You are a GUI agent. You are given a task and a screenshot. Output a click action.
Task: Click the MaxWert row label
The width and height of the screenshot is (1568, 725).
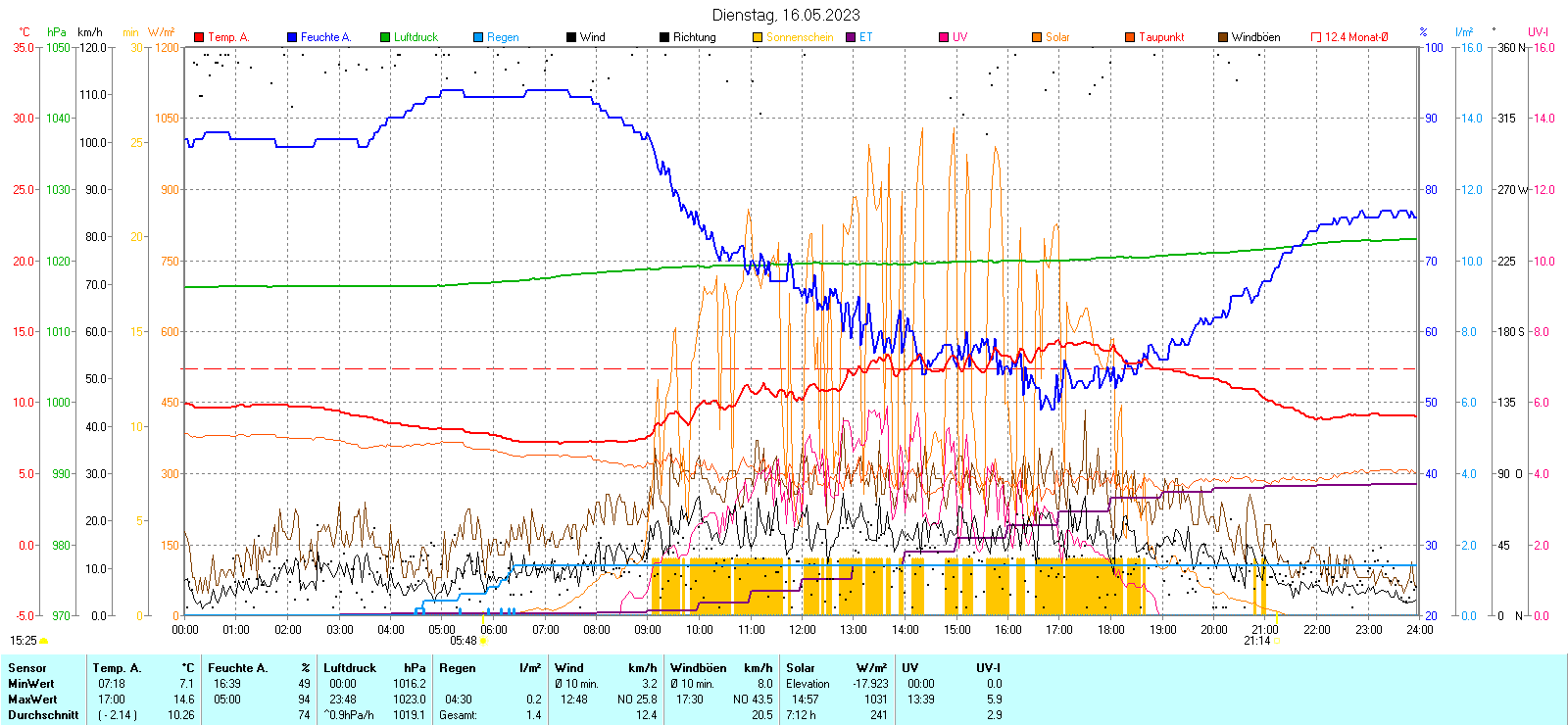tap(32, 700)
